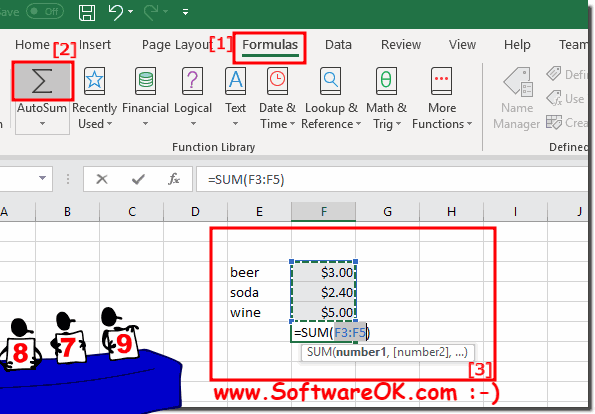The height and width of the screenshot is (414, 595).
Task: Select the $5.00 cell
Action: click(323, 312)
